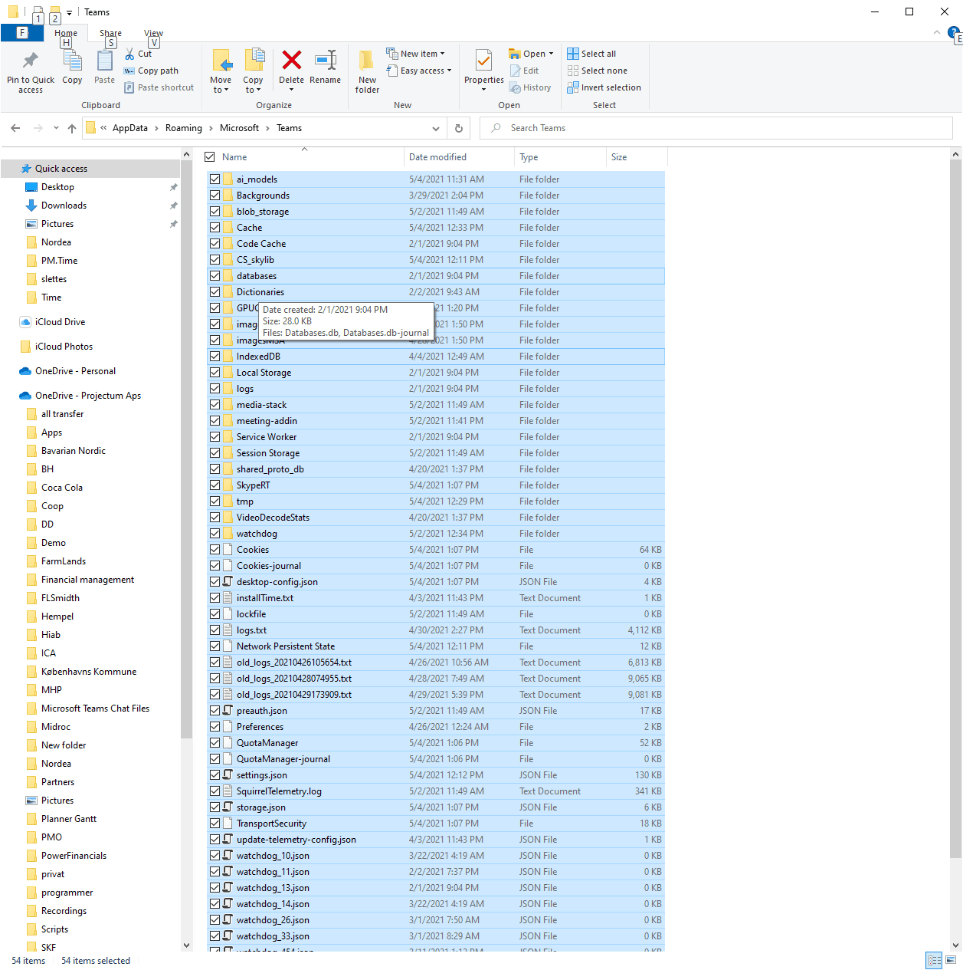
Task: Open Downloads in Quick access
Action: 64,205
